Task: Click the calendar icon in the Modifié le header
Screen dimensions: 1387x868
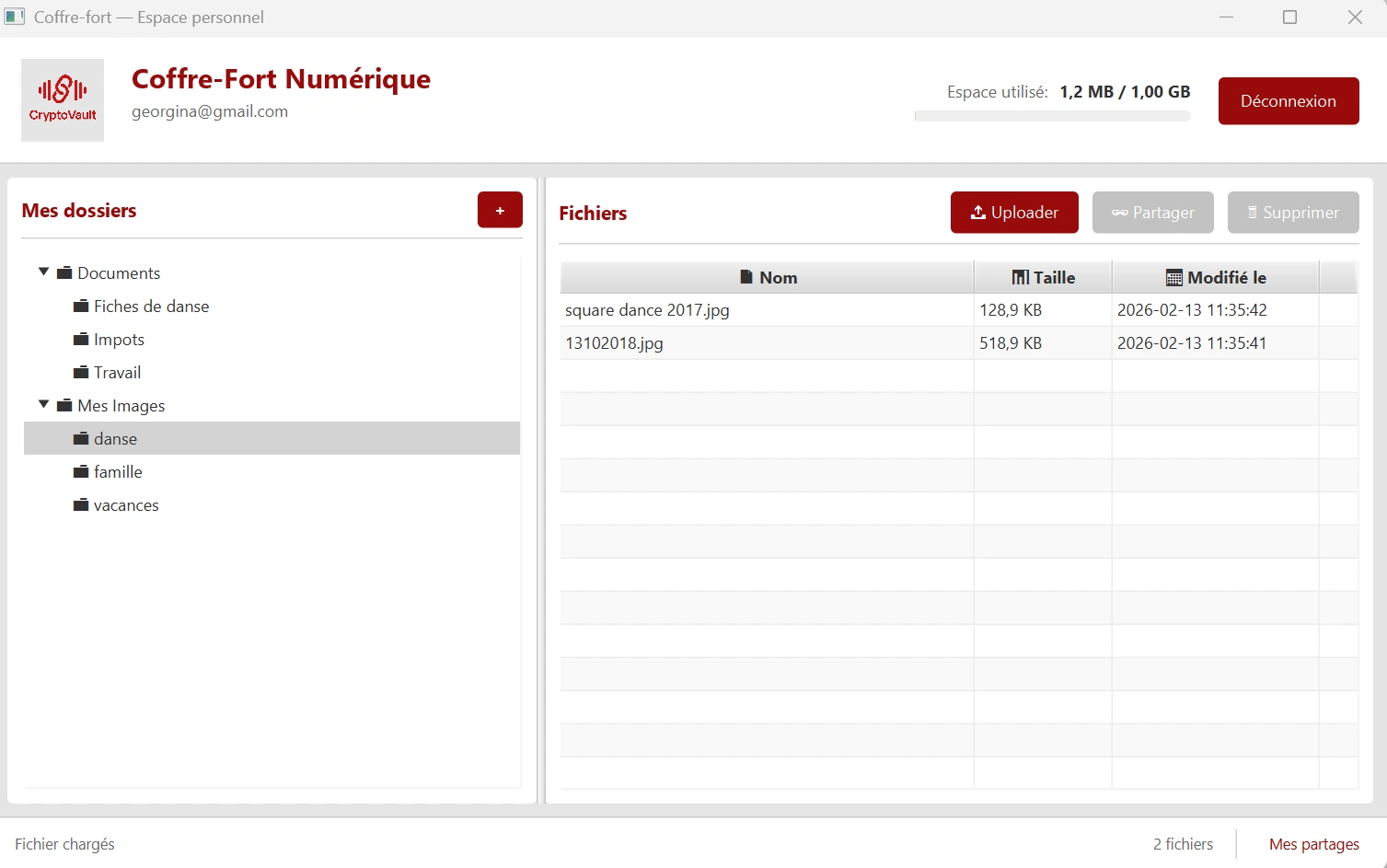Action: 1174,277
